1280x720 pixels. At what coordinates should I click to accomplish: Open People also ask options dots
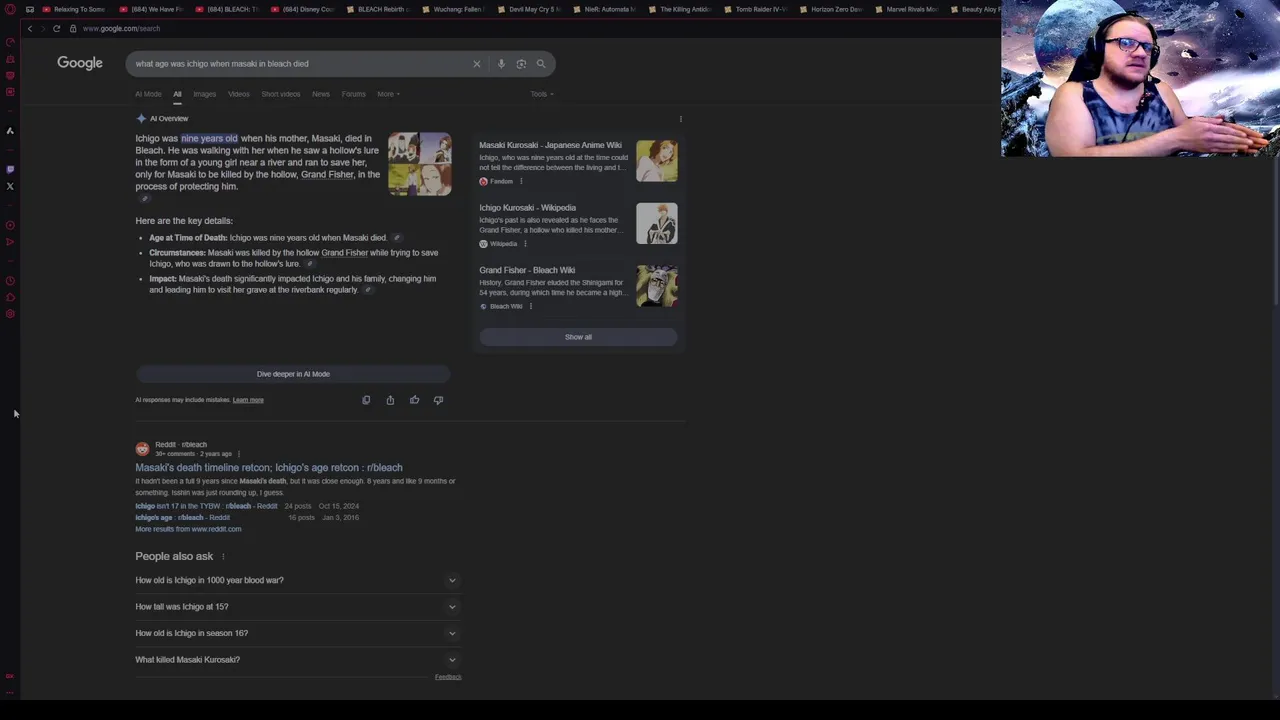[x=223, y=557]
